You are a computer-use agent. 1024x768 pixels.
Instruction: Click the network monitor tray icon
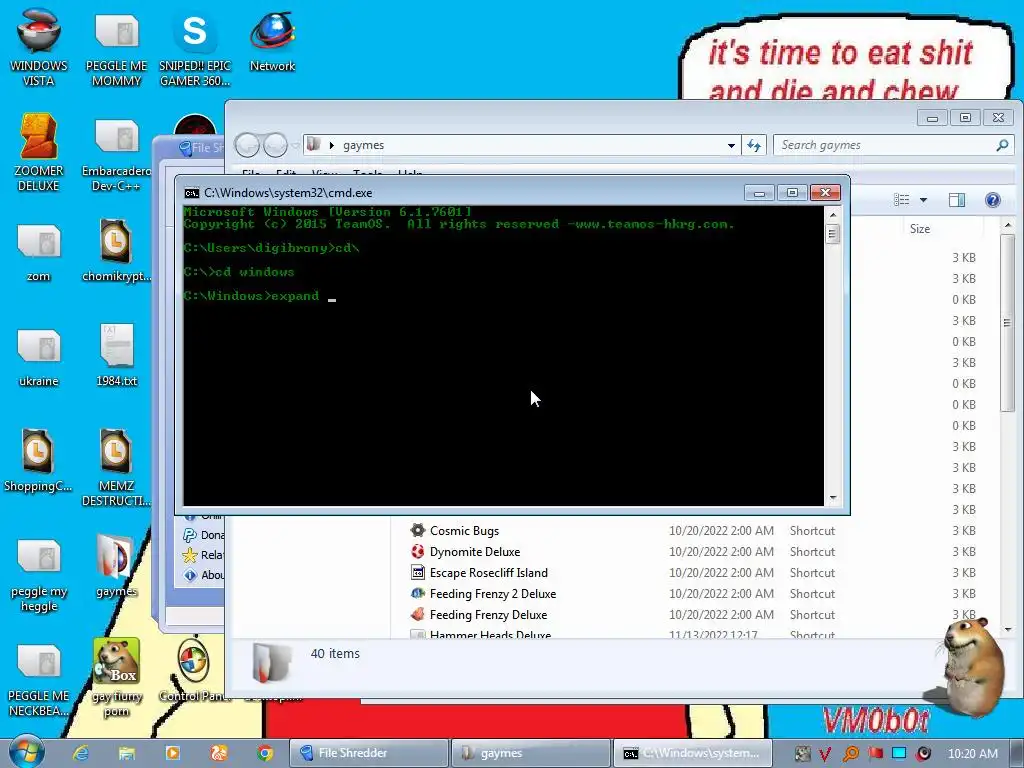tap(899, 754)
